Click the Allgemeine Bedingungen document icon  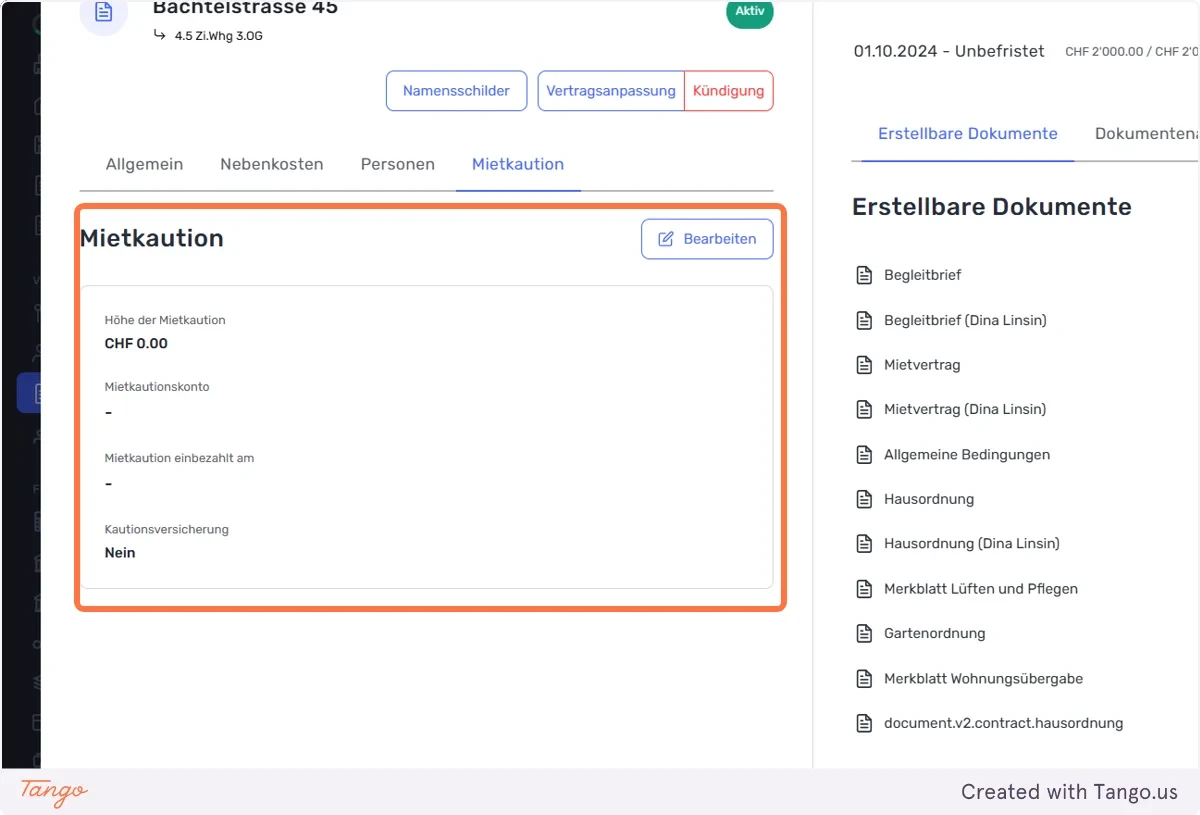click(x=864, y=454)
